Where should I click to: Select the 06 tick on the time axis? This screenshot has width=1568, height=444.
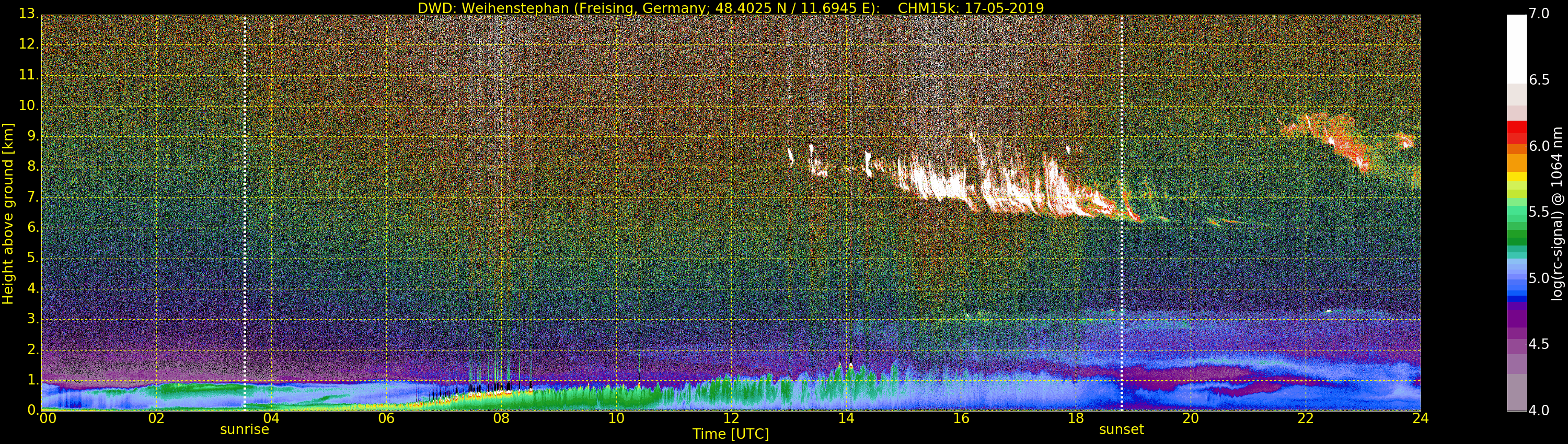coord(387,418)
